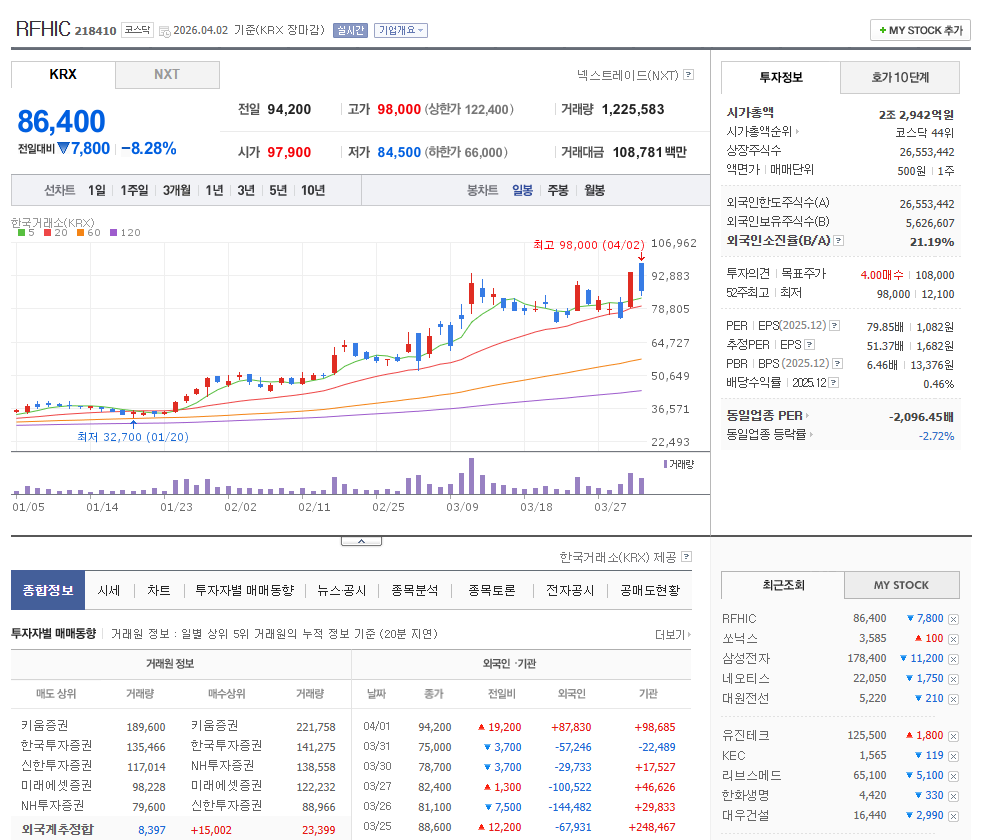Open help icon beside 추정PER EPS
This screenshot has width=983, height=840.
(x=809, y=344)
